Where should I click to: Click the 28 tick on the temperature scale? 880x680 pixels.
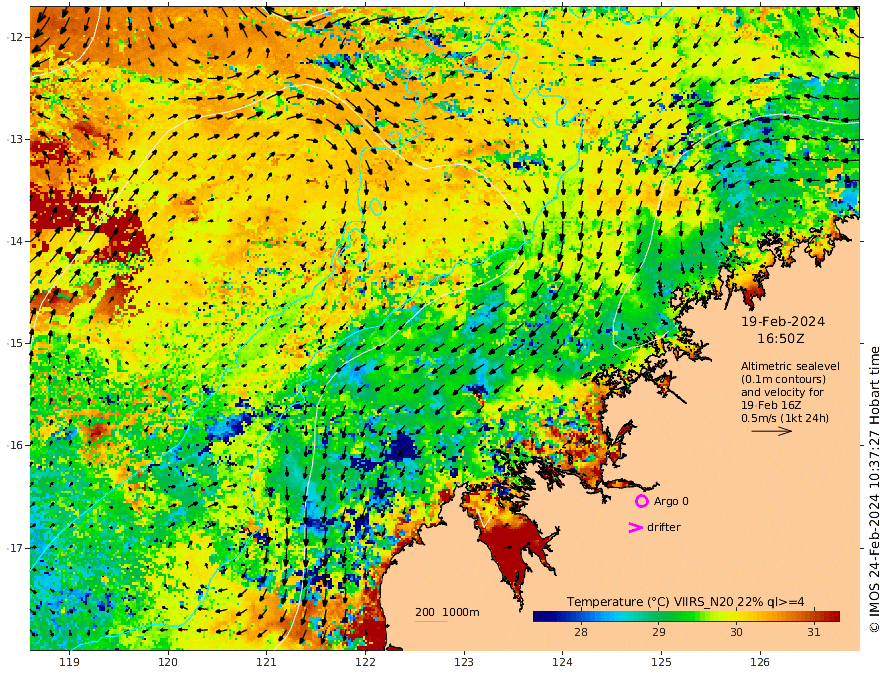(x=581, y=632)
